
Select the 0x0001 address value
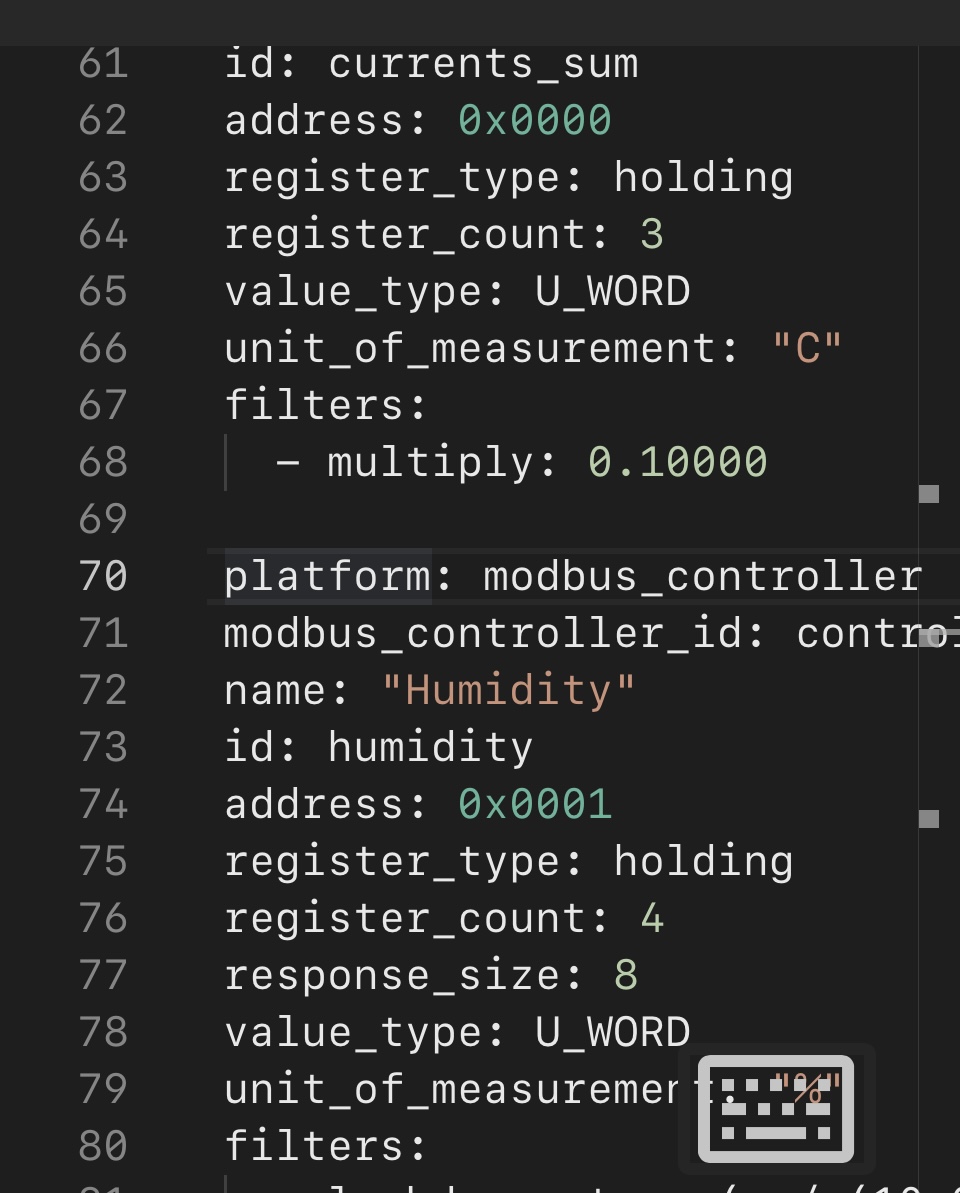535,804
